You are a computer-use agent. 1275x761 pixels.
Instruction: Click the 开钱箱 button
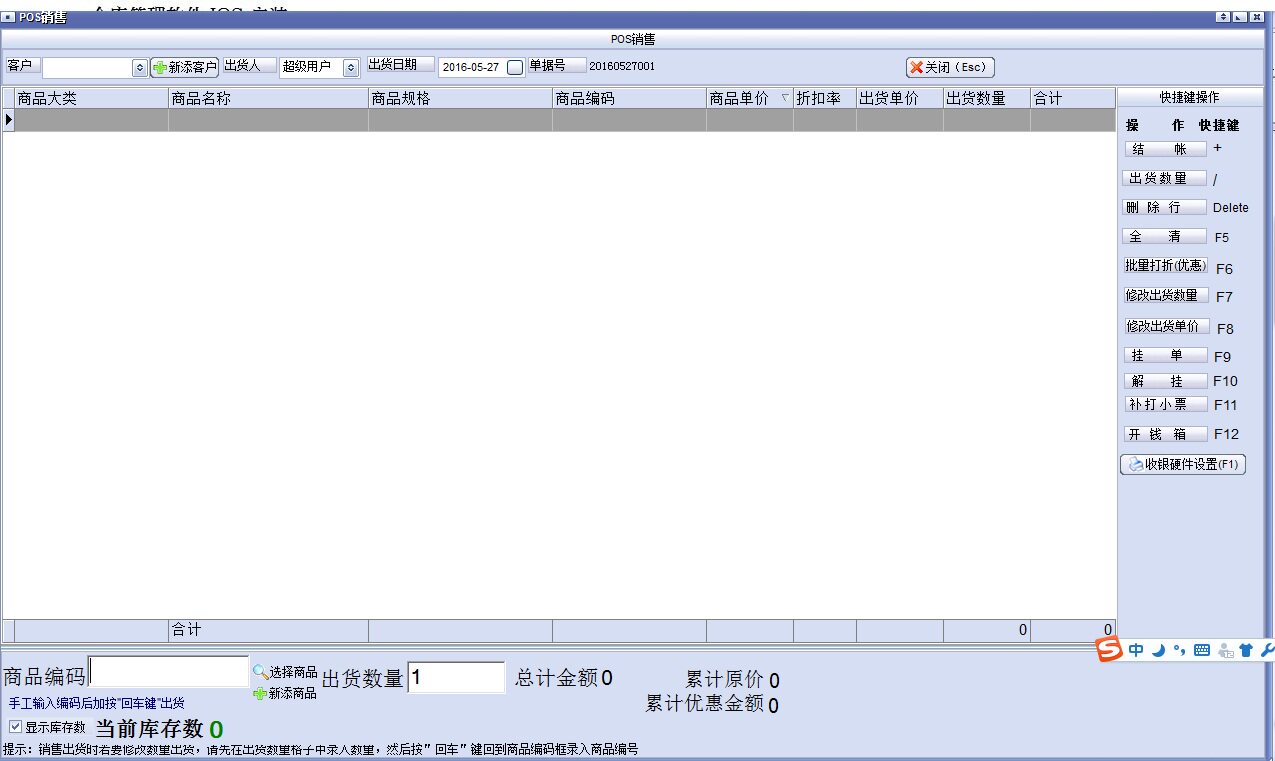pyautogui.click(x=1165, y=435)
